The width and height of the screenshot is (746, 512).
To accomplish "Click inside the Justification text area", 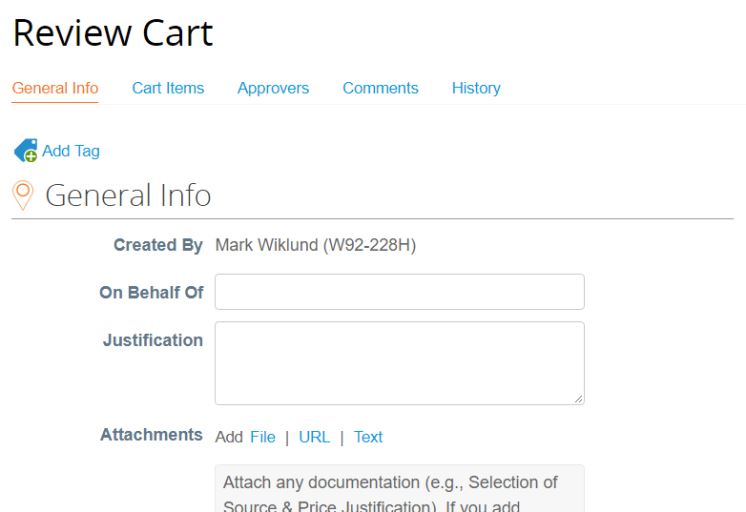I will pyautogui.click(x=399, y=362).
